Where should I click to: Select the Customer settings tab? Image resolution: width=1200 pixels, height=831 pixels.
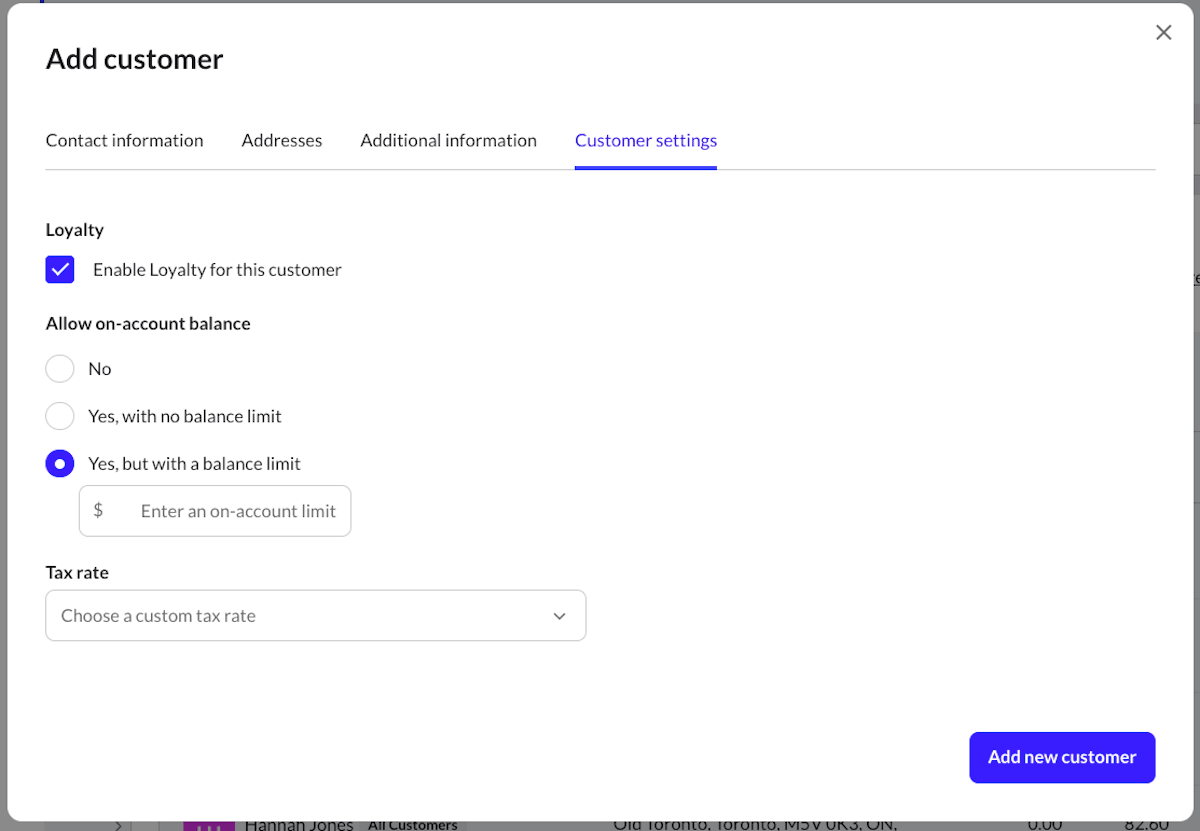tap(646, 141)
